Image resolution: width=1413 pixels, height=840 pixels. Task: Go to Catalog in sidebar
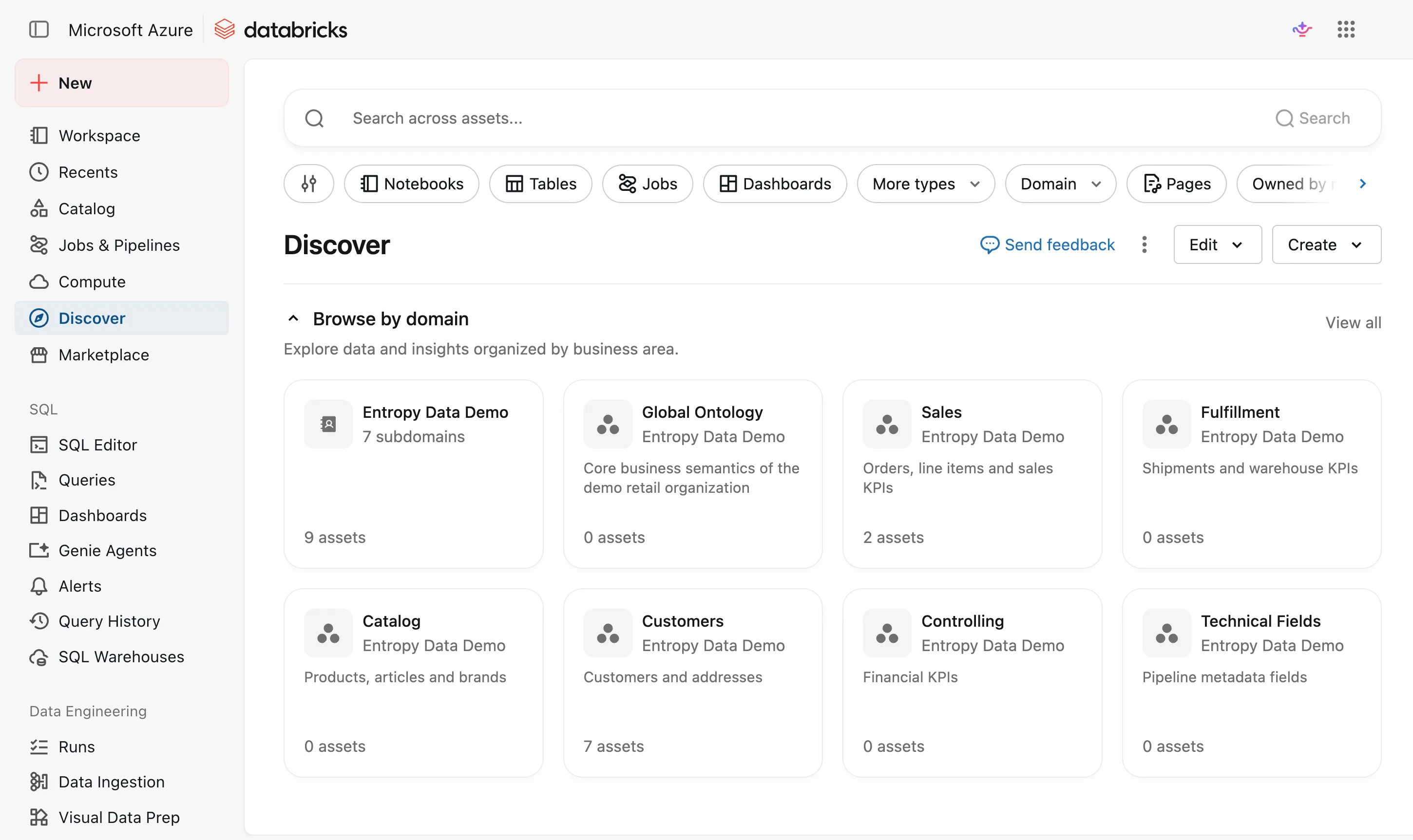pos(122,208)
